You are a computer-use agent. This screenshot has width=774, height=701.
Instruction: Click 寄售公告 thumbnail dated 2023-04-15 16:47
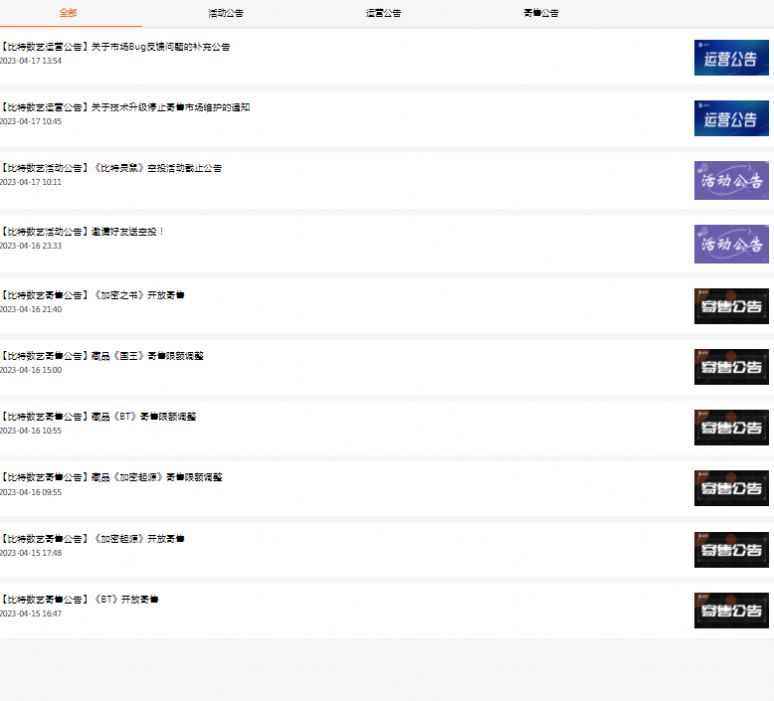click(x=731, y=610)
